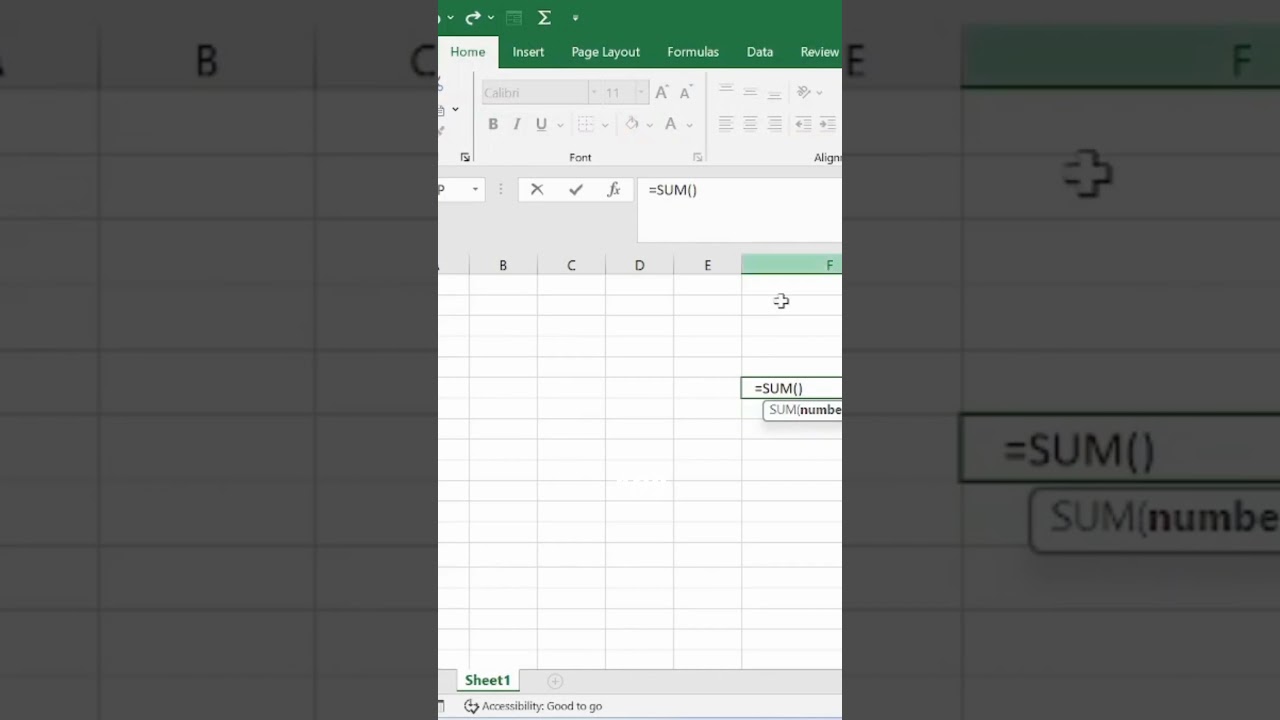
Task: Open Font Color dropdown arrow
Action: pos(689,125)
